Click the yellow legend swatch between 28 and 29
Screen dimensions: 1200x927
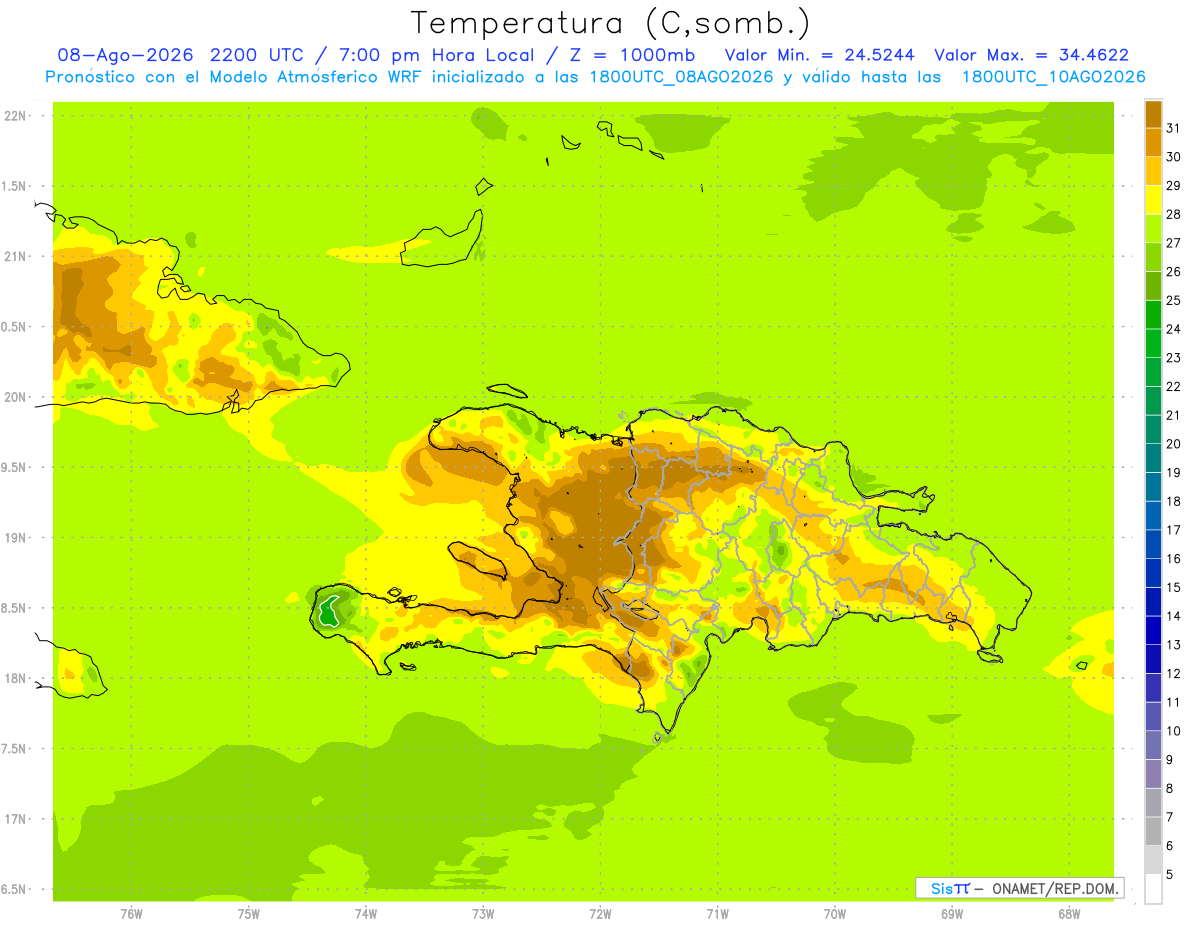pos(1153,200)
